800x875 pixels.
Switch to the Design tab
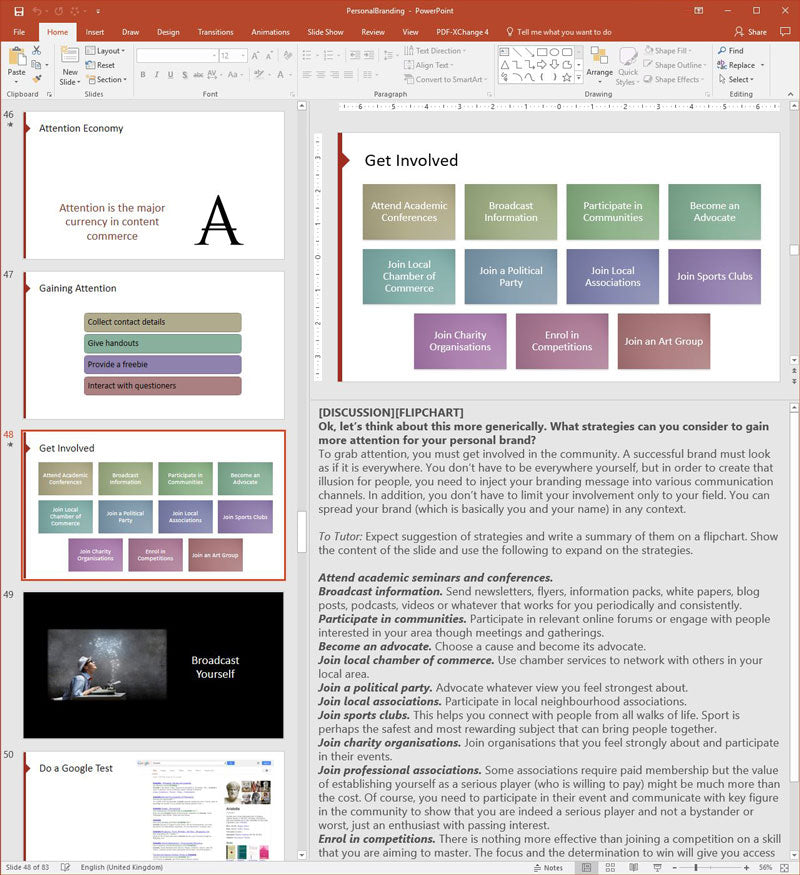click(168, 32)
